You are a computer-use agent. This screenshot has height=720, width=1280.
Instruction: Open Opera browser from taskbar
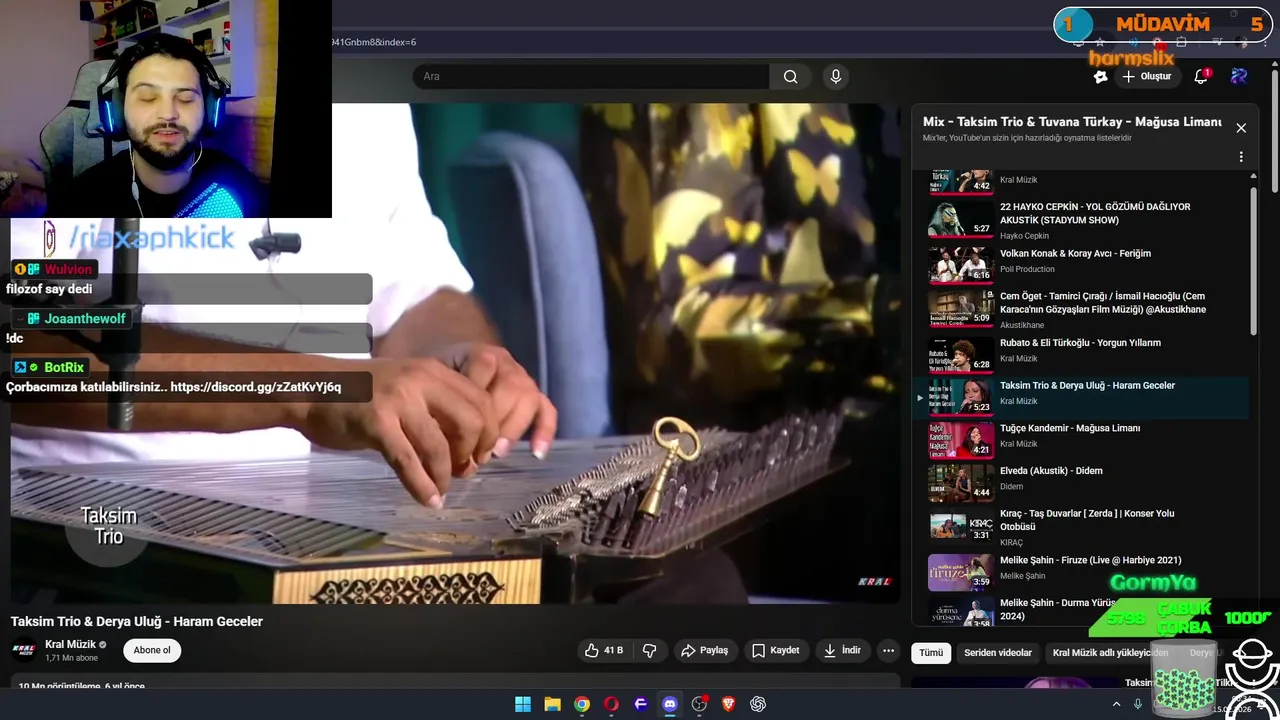point(611,704)
